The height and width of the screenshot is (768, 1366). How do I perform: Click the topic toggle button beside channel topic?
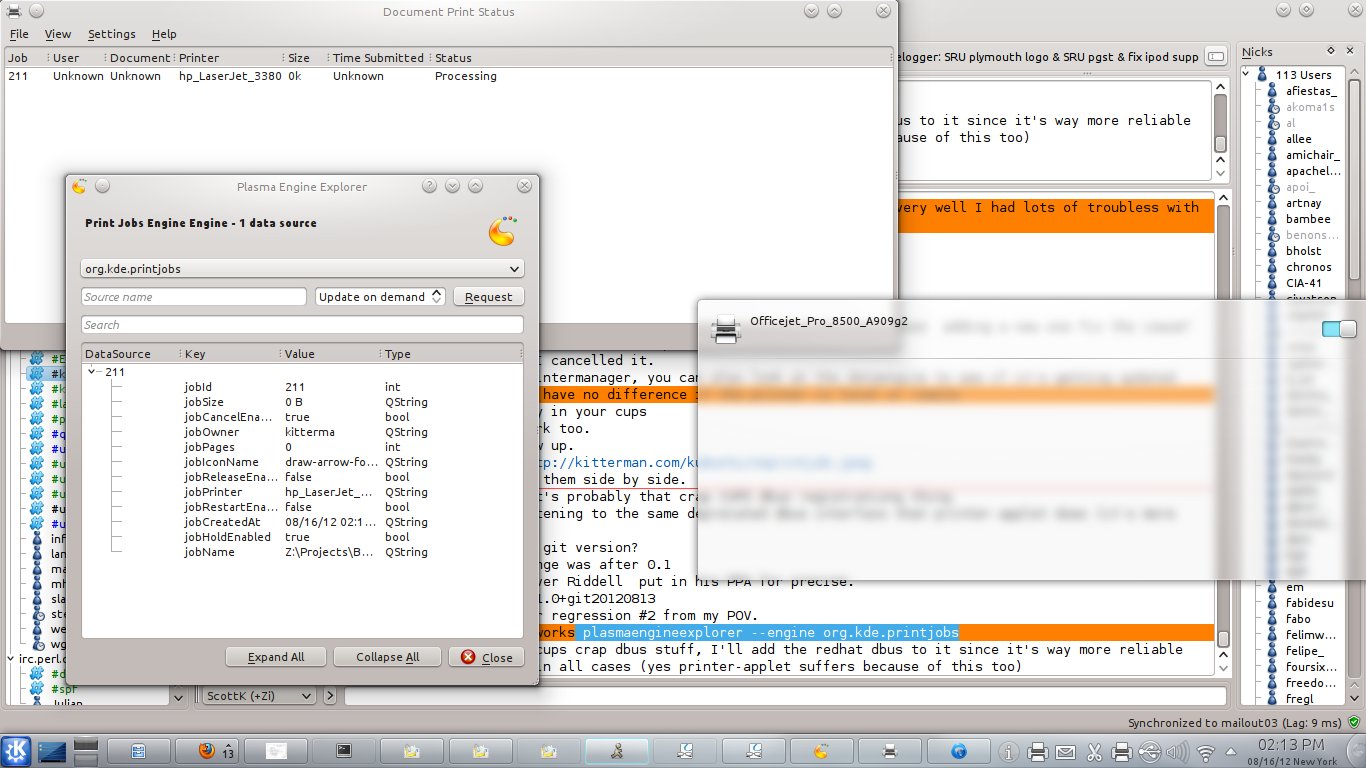point(1215,57)
